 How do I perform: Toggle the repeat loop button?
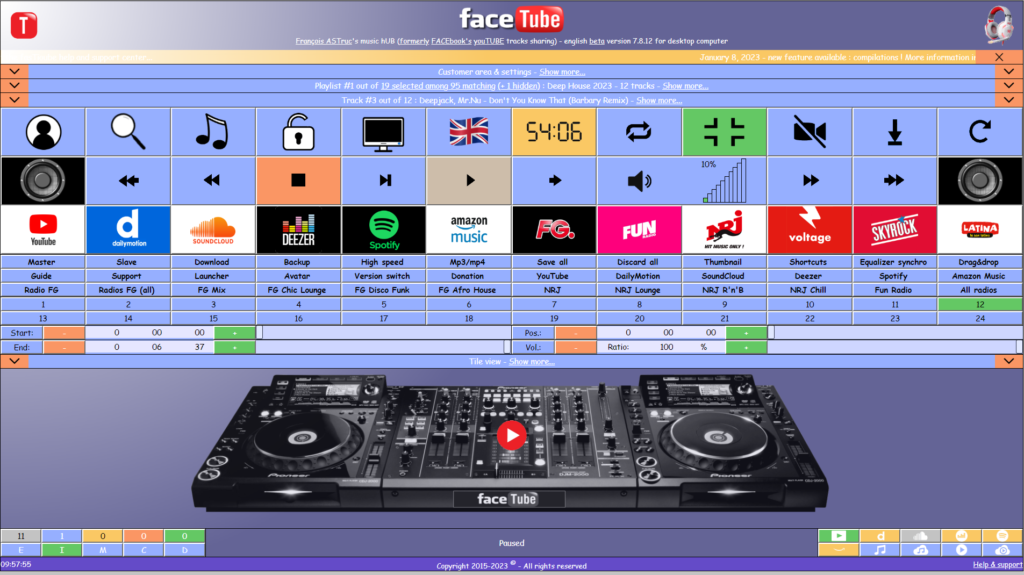click(639, 132)
